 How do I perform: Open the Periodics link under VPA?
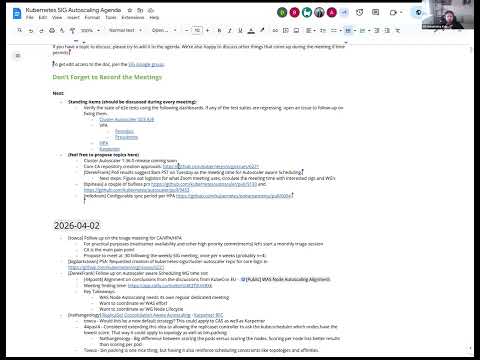[124, 131]
